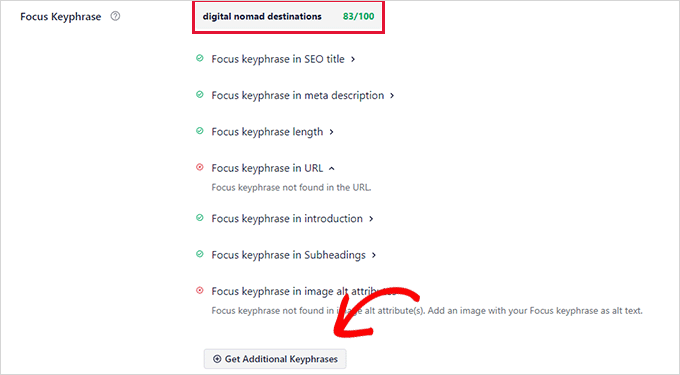The height and width of the screenshot is (375, 680).
Task: Expand Focus keyphrase in SEO title
Action: coord(353,59)
